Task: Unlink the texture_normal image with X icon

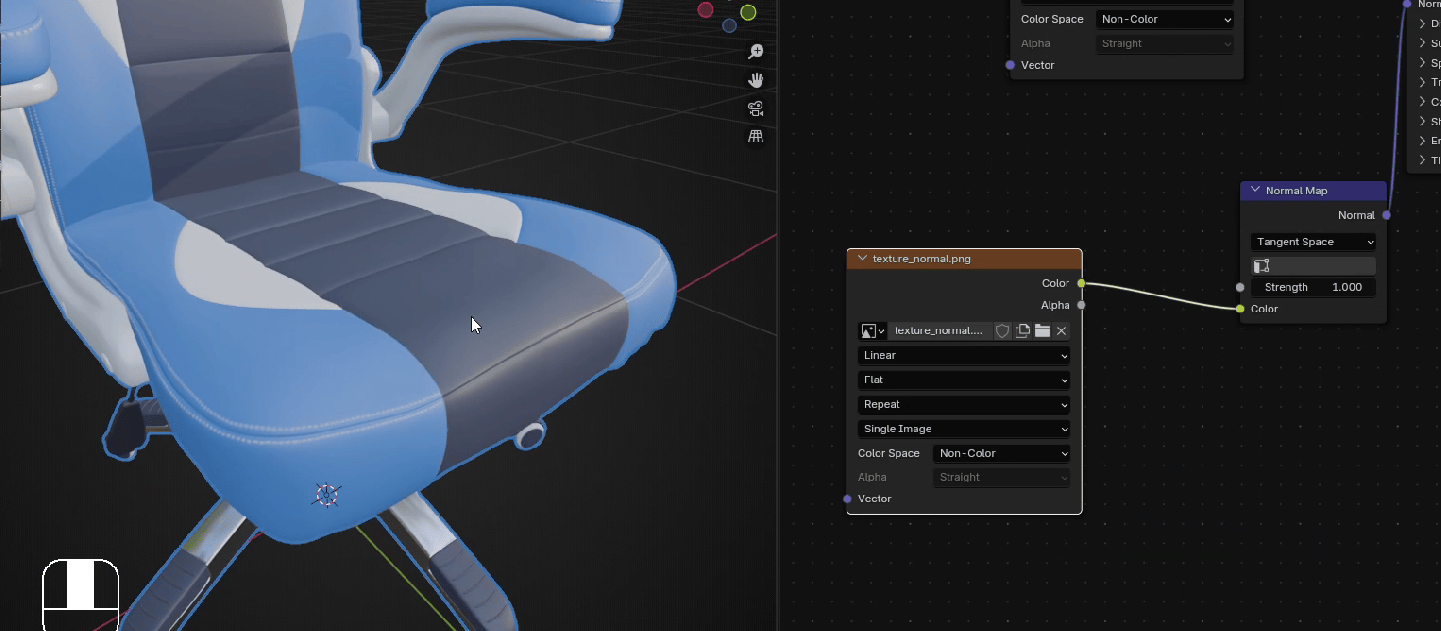Action: 1061,331
